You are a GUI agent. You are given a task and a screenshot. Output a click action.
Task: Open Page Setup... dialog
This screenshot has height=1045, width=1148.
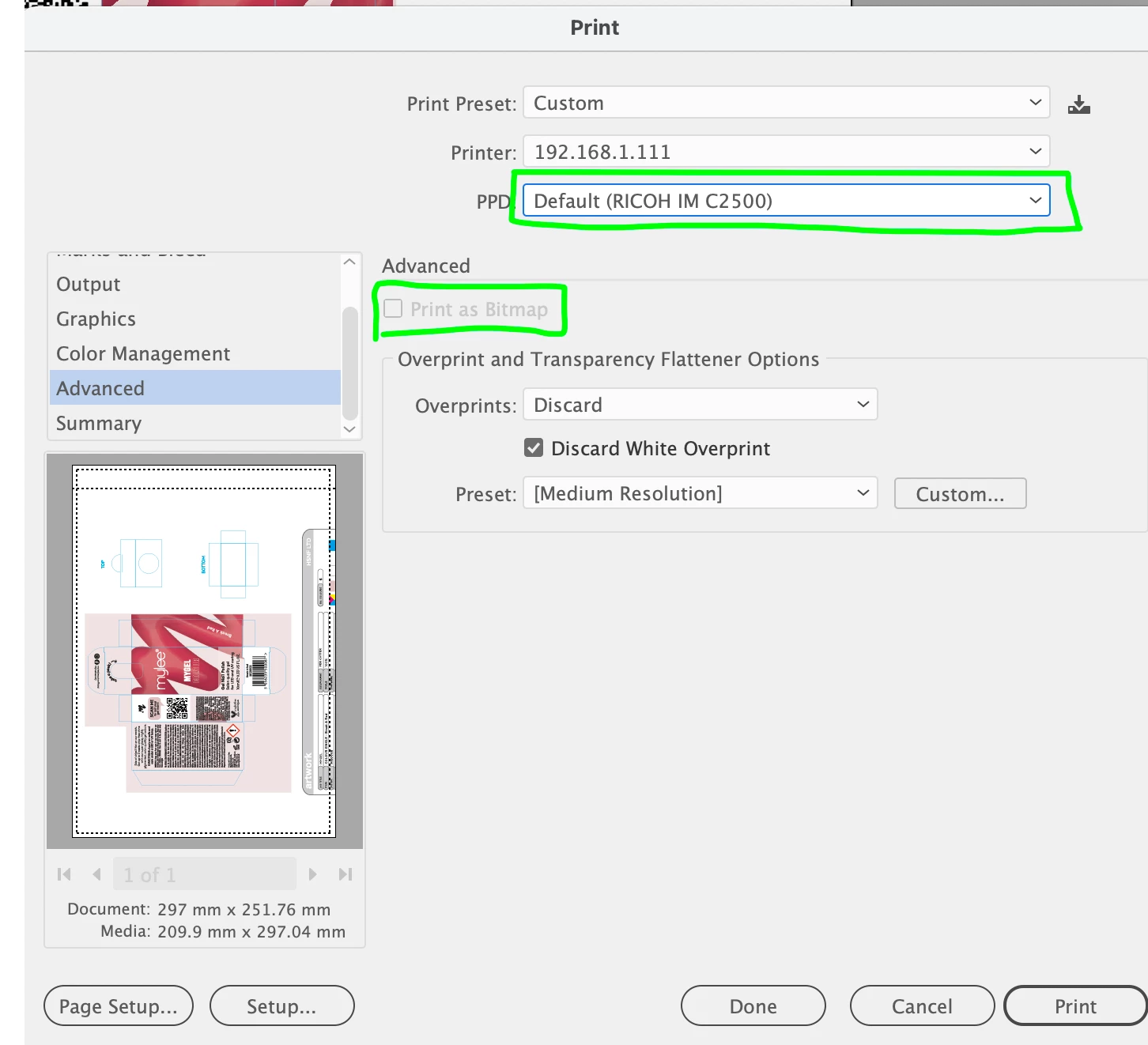coord(119,1005)
